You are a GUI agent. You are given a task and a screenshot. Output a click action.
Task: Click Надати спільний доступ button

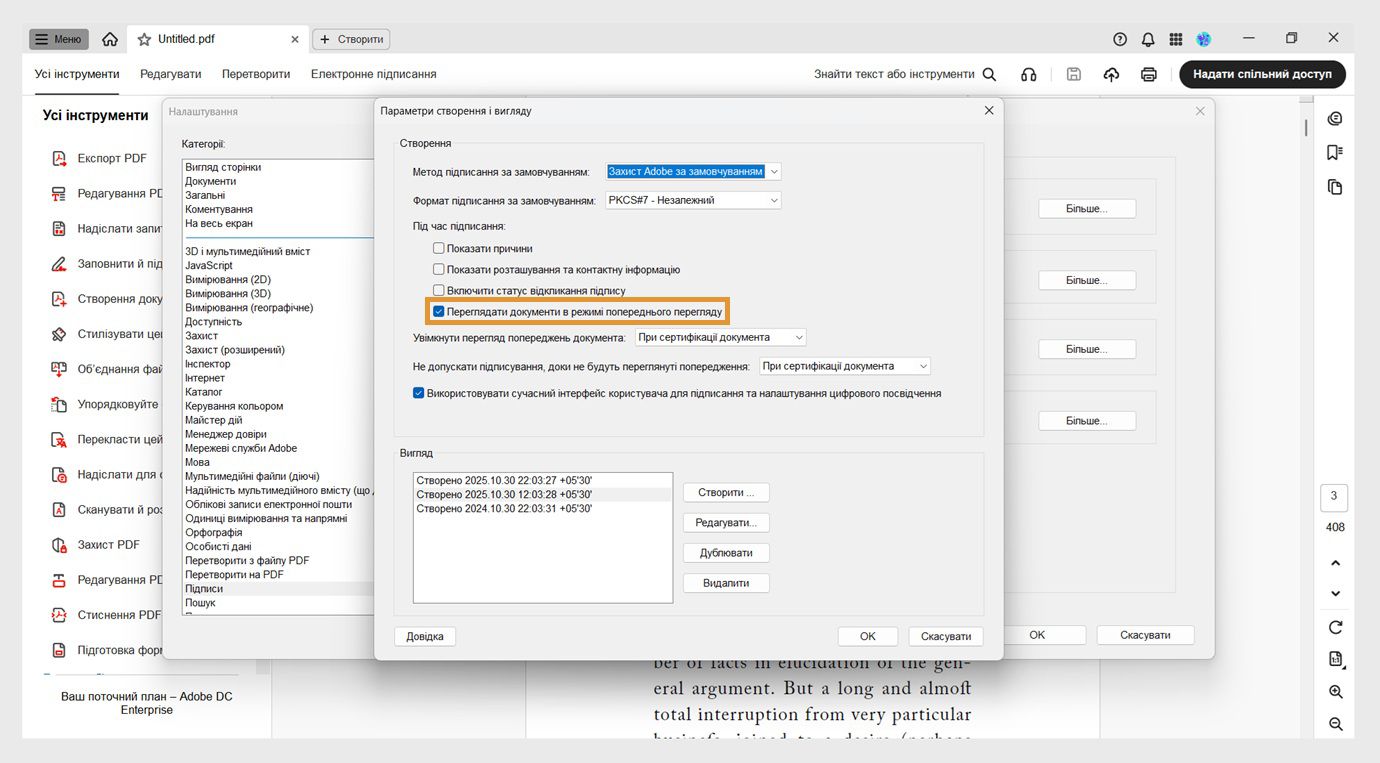click(1262, 74)
